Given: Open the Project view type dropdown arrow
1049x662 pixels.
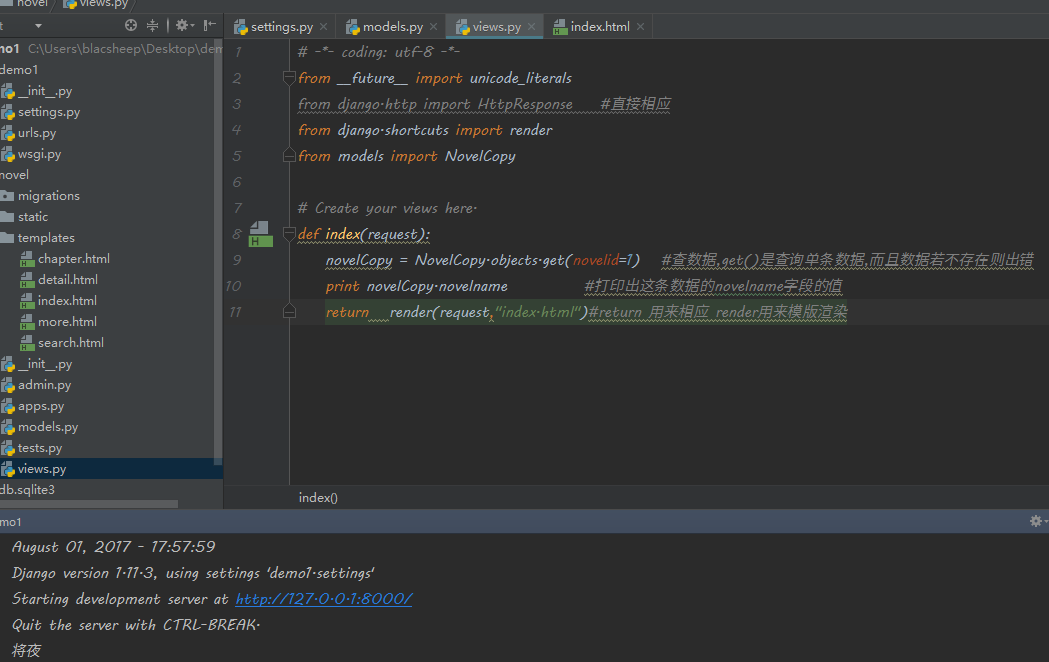Looking at the screenshot, I should click(38, 26).
